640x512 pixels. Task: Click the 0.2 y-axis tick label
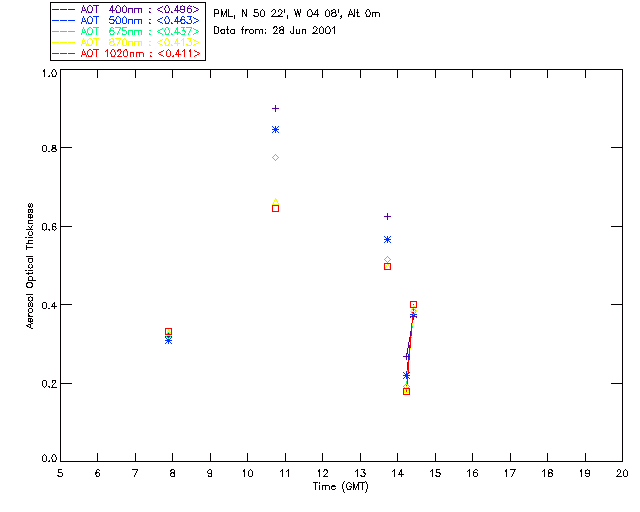49,384
